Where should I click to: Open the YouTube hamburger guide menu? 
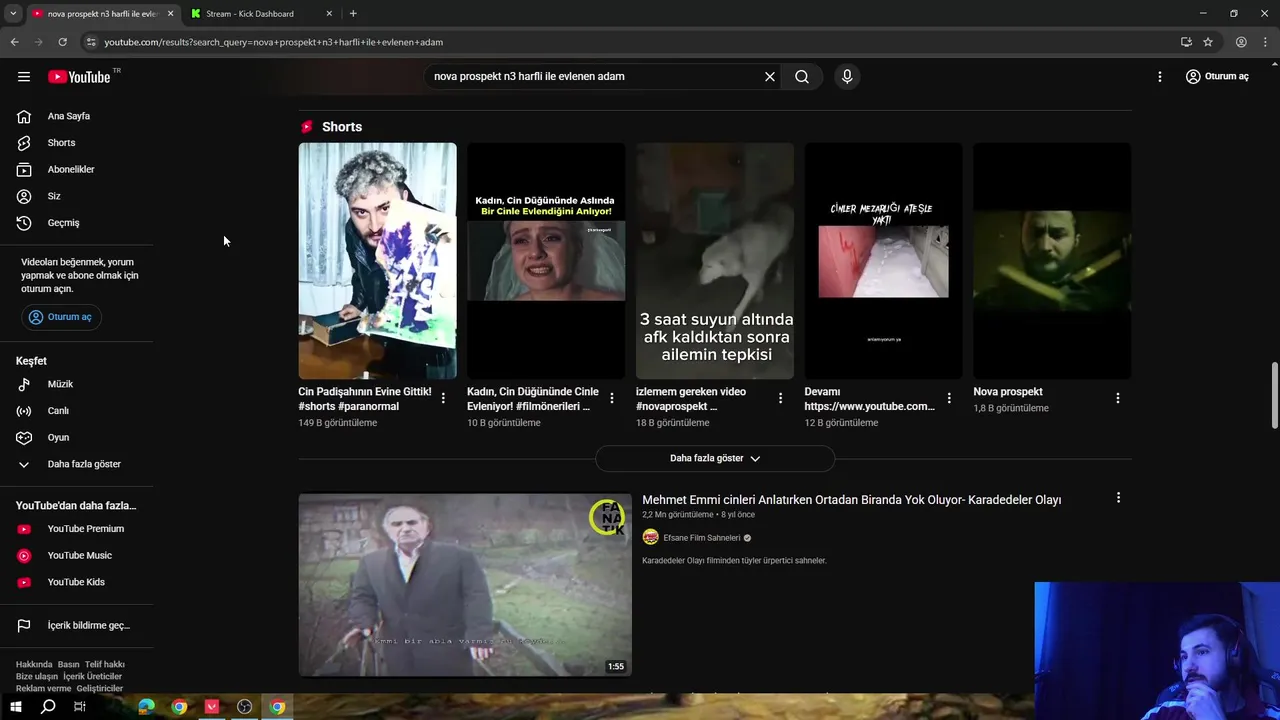24,76
